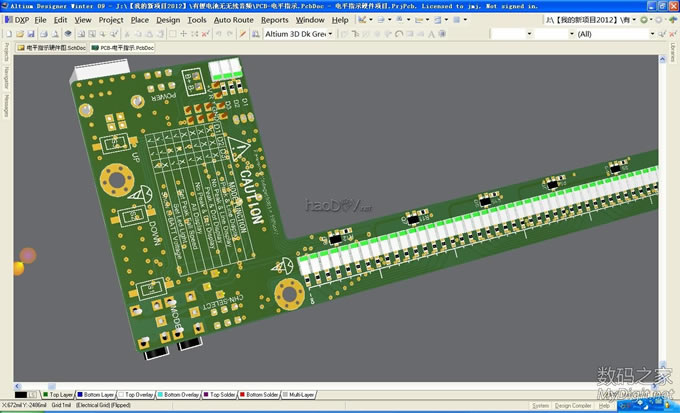Switch to the Top Layer tab
This screenshot has height=413, width=680.
tap(58, 395)
